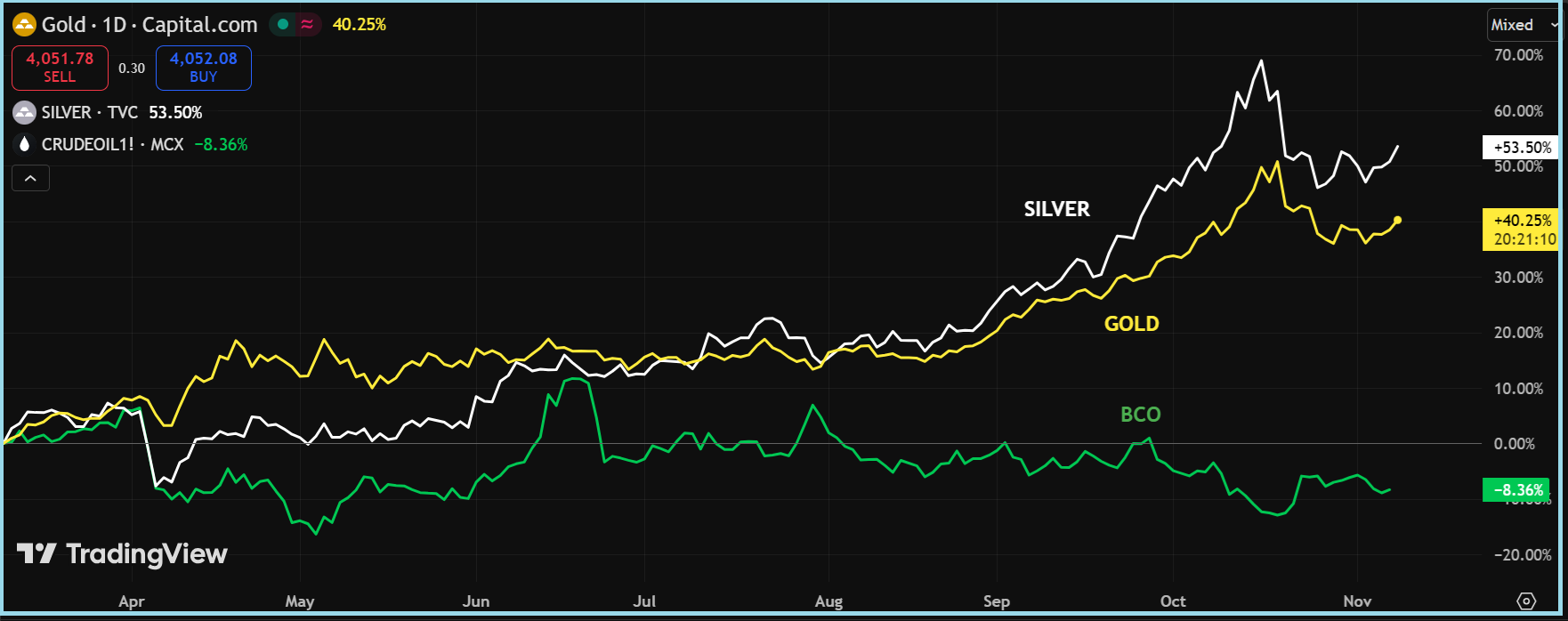Click the Silver bars logo icon
This screenshot has width=1568, height=621.
tap(24, 113)
